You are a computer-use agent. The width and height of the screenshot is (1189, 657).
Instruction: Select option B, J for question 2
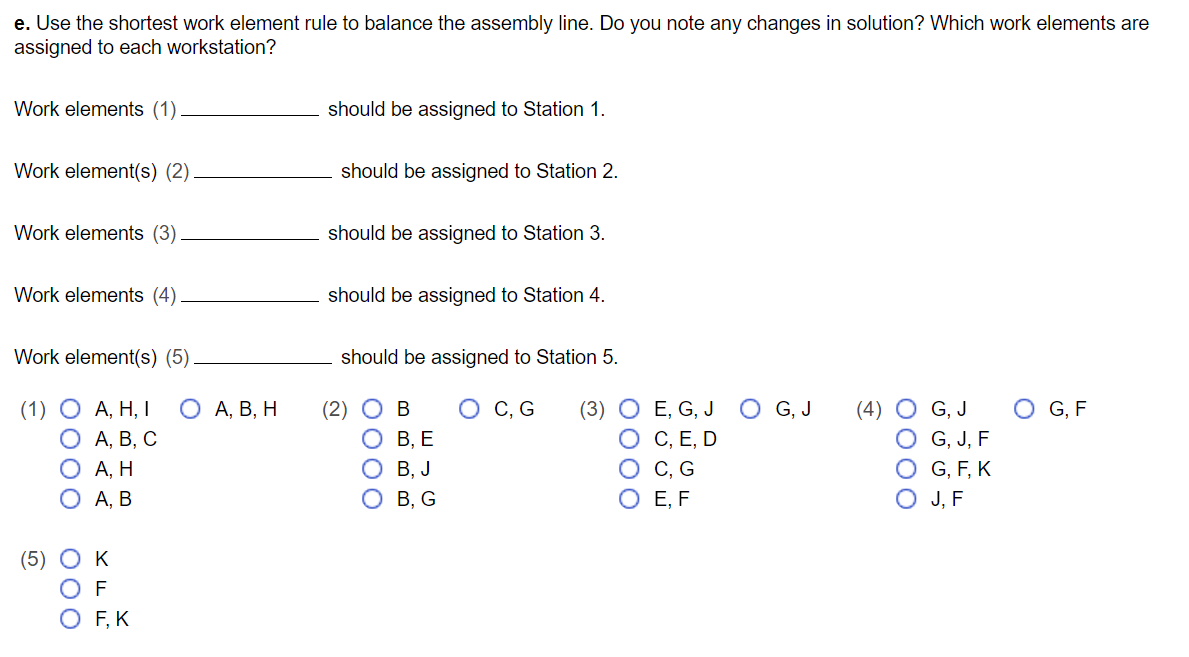(371, 468)
